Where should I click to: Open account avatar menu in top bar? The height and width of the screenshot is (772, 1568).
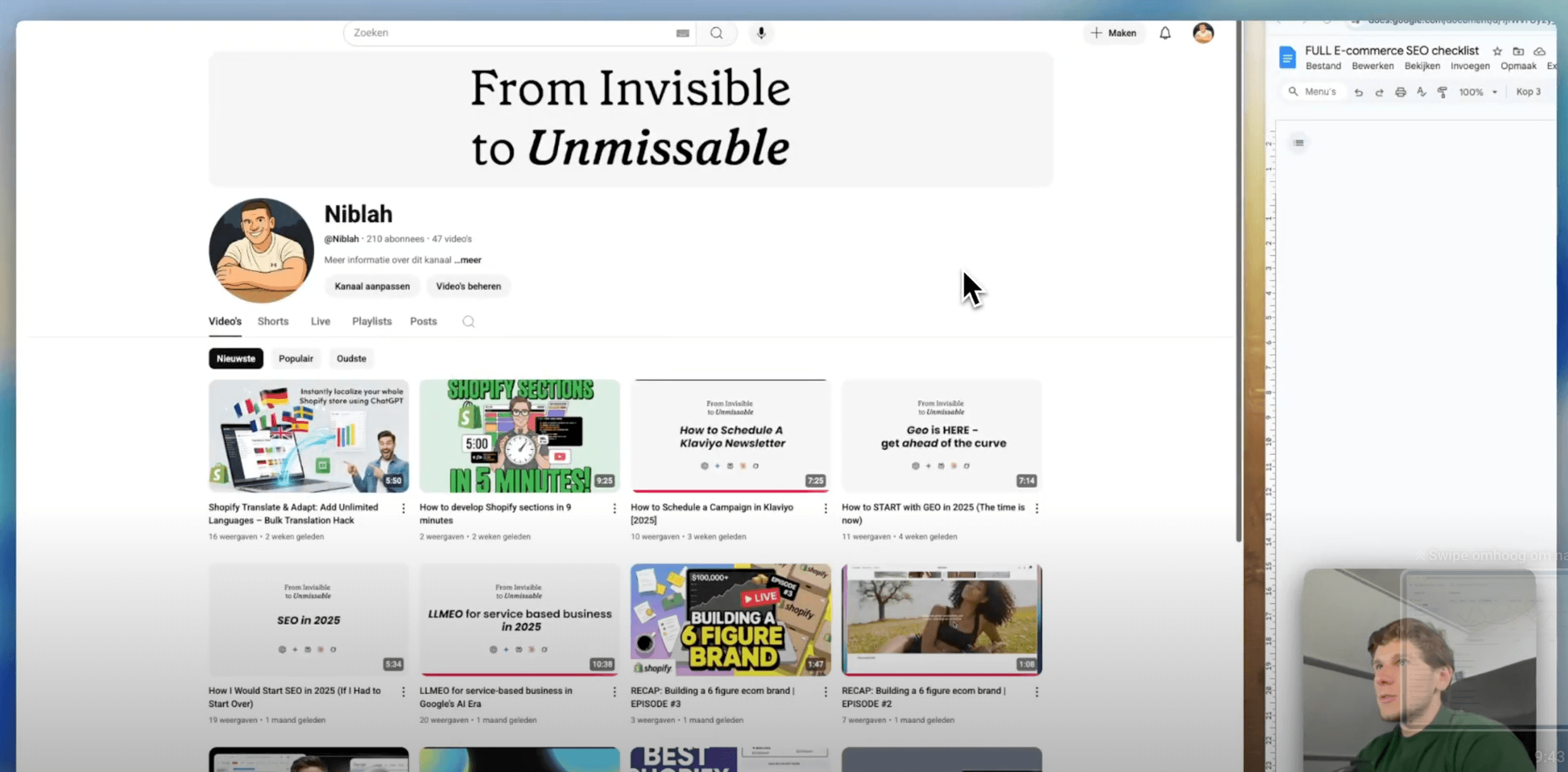(1203, 33)
